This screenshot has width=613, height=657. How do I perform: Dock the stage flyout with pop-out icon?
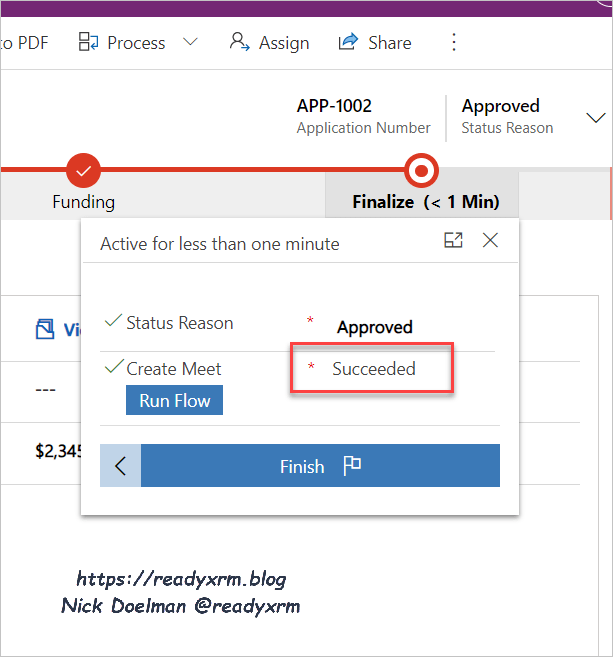[x=453, y=240]
